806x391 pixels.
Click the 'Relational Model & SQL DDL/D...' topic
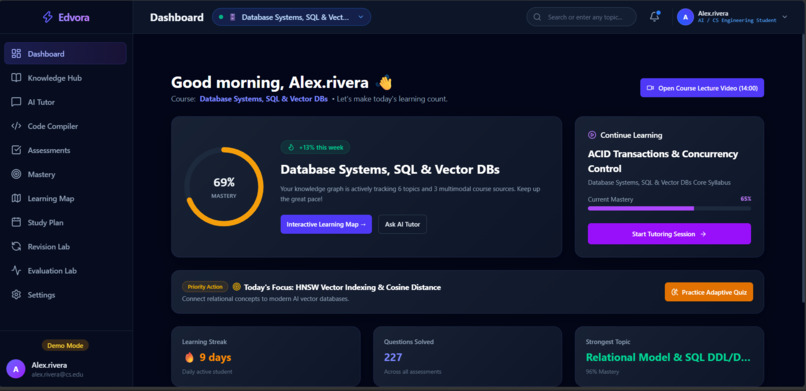tap(668, 357)
